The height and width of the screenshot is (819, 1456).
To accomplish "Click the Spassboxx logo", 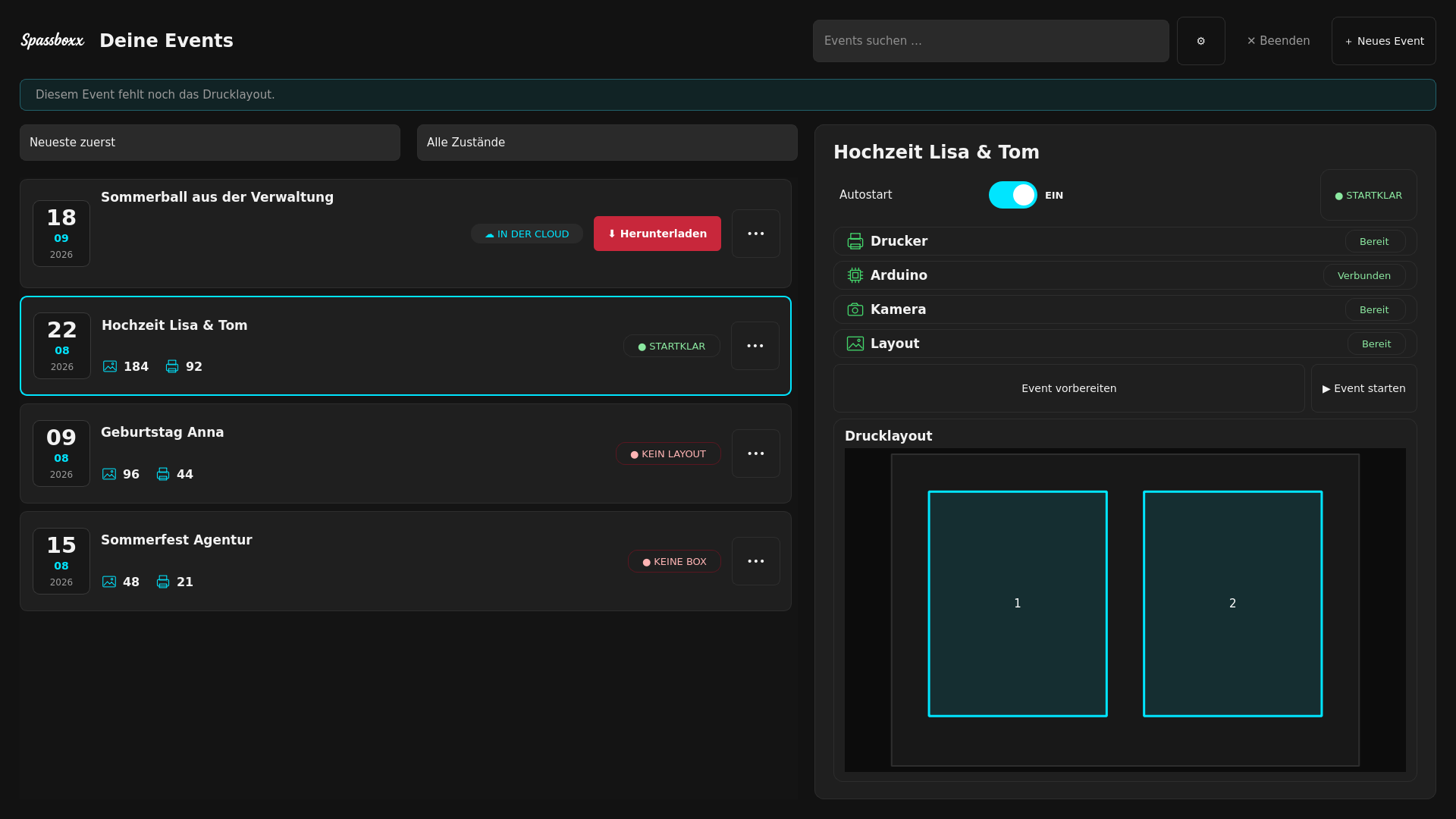I will (52, 40).
